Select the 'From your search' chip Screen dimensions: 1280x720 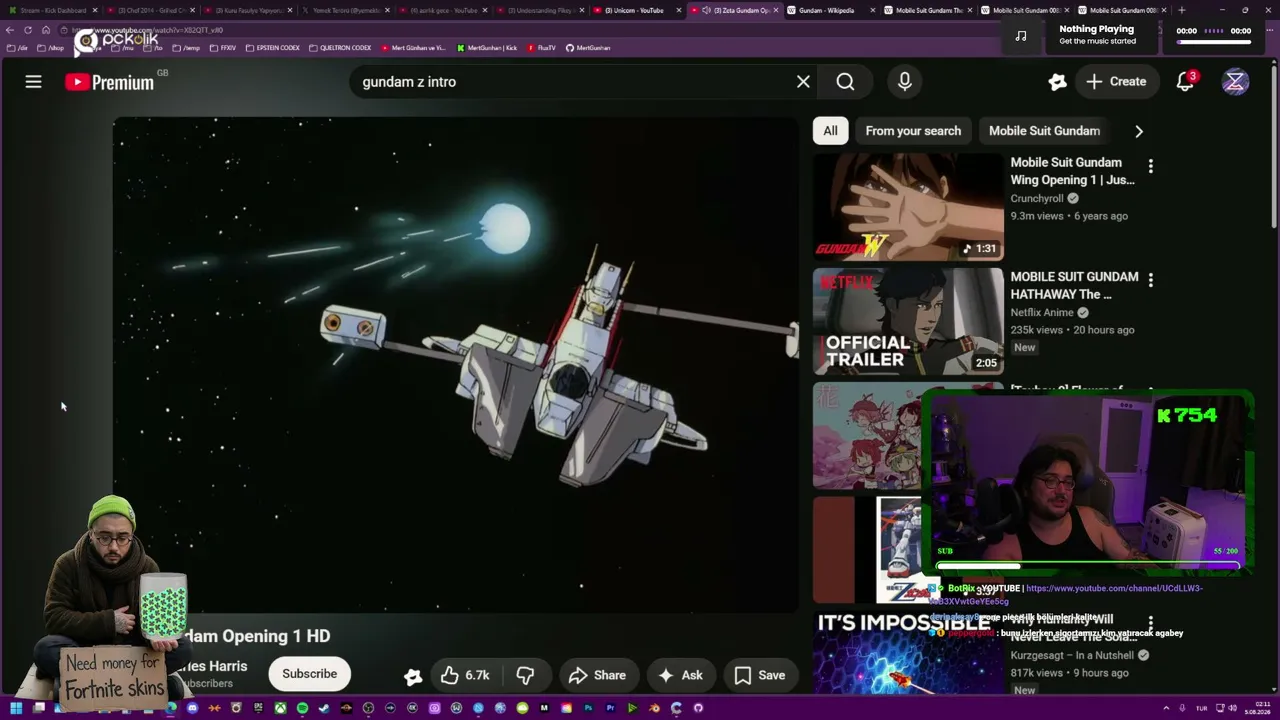[913, 131]
